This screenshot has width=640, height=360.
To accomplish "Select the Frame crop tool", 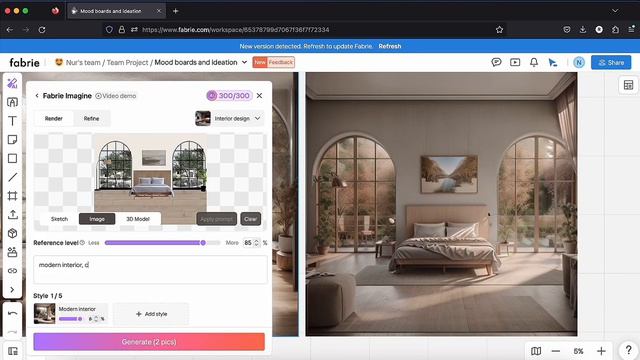I will (x=12, y=196).
